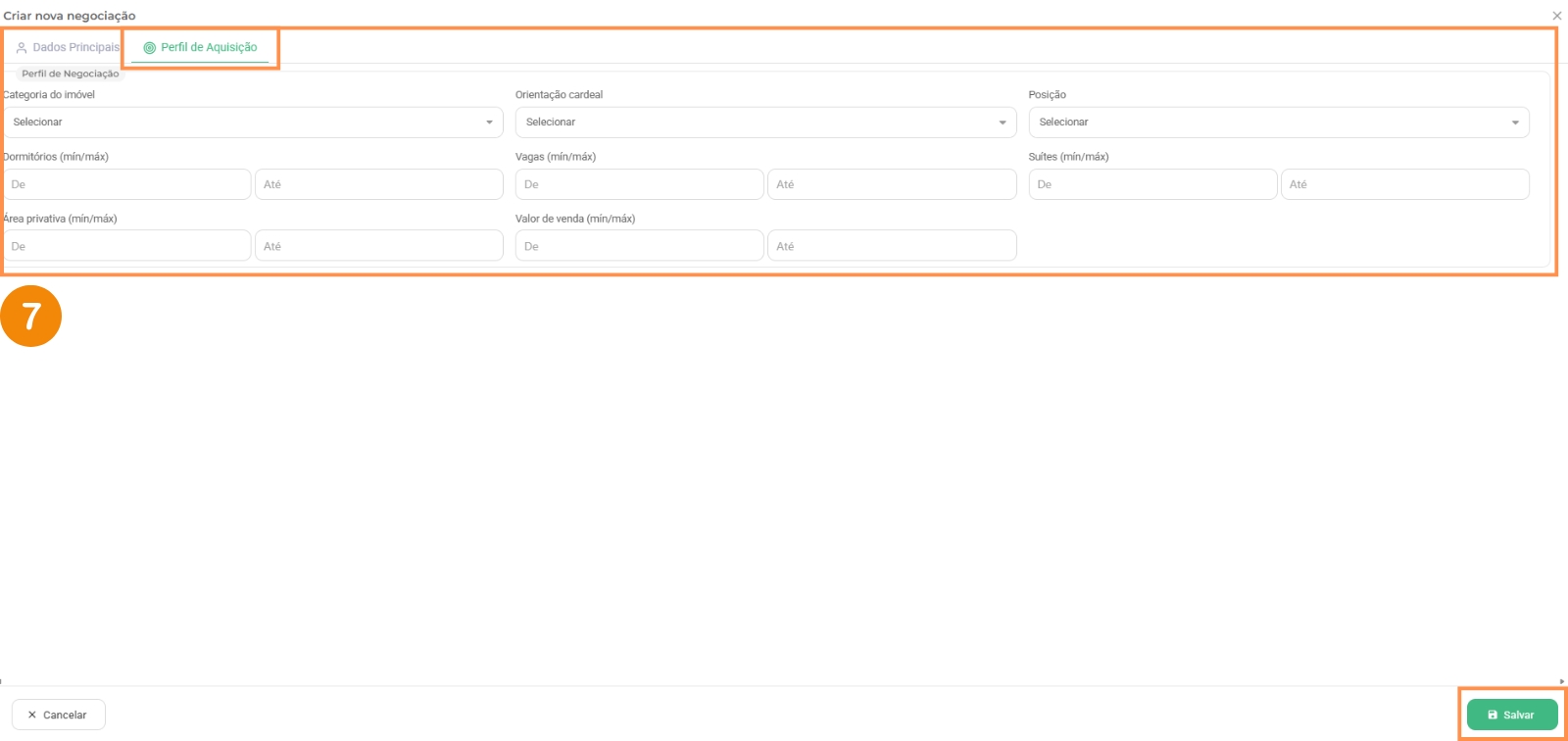This screenshot has height=741, width=1568.
Task: Click the Valor de venda minimum field
Action: tap(639, 246)
